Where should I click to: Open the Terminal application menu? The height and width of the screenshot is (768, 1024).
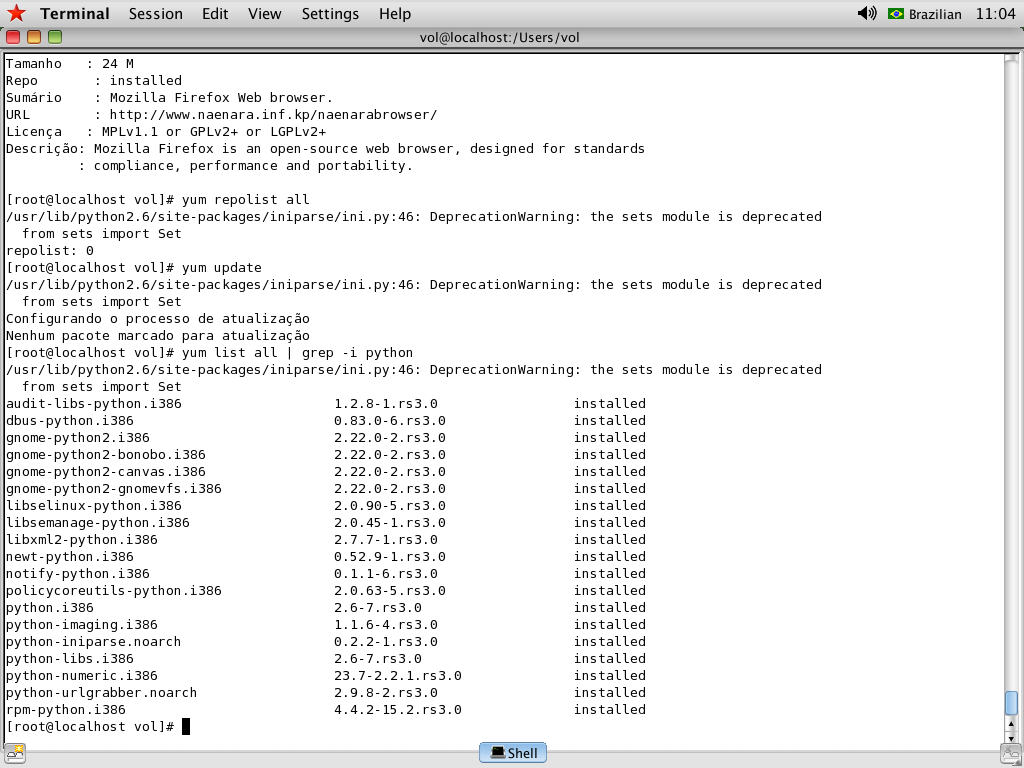click(x=74, y=14)
